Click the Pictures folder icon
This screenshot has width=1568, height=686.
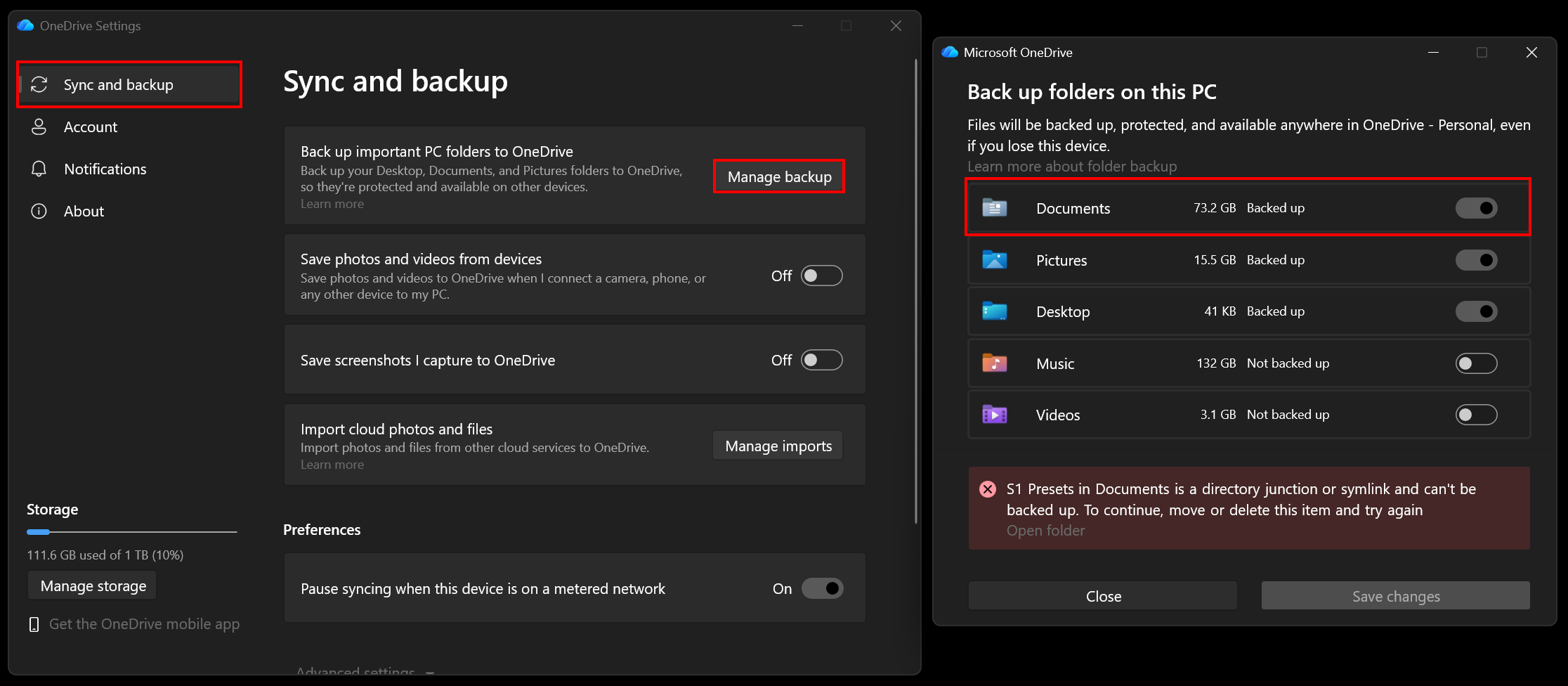pos(994,260)
